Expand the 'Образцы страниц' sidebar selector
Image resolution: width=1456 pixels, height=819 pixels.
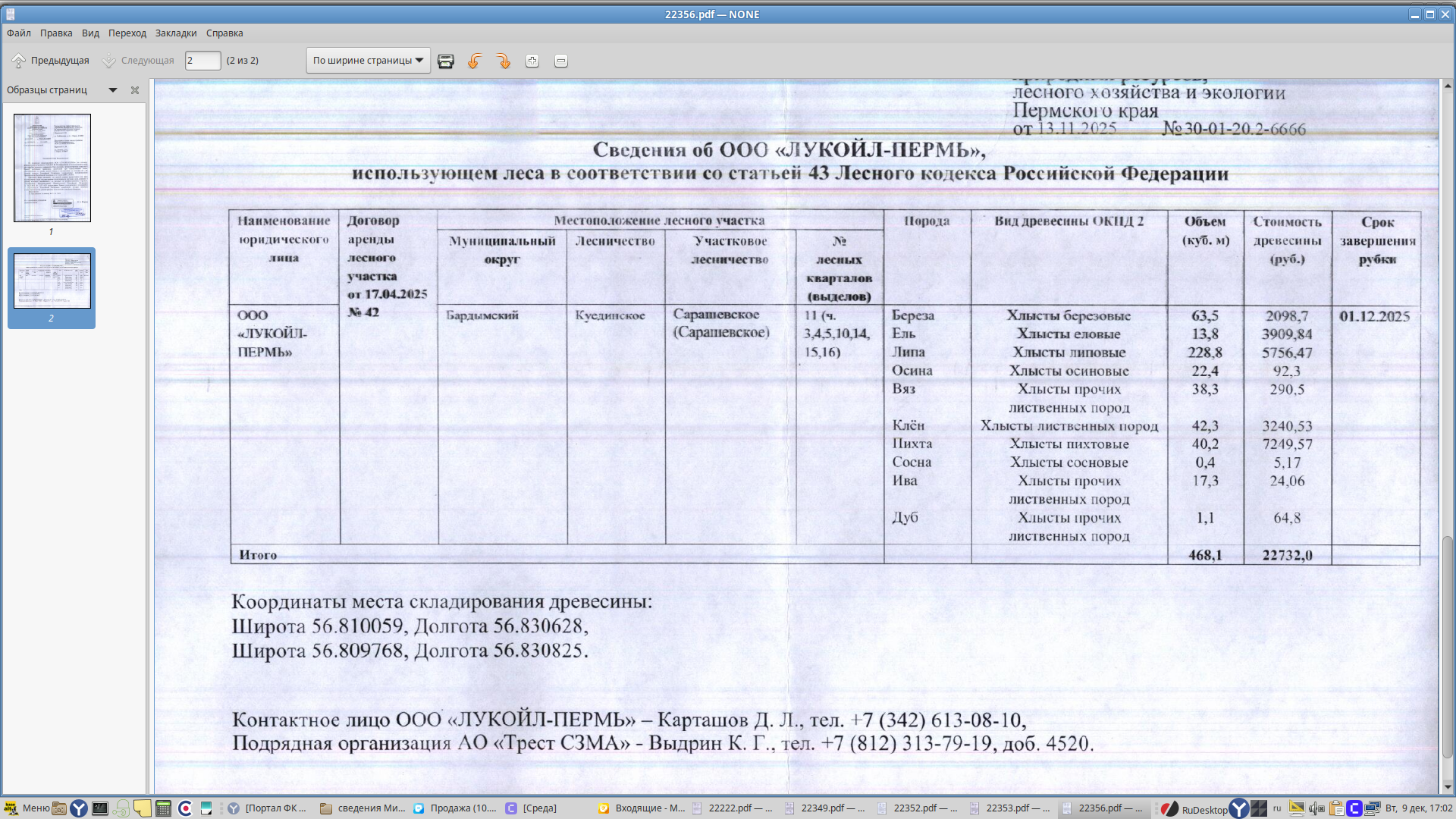[113, 90]
